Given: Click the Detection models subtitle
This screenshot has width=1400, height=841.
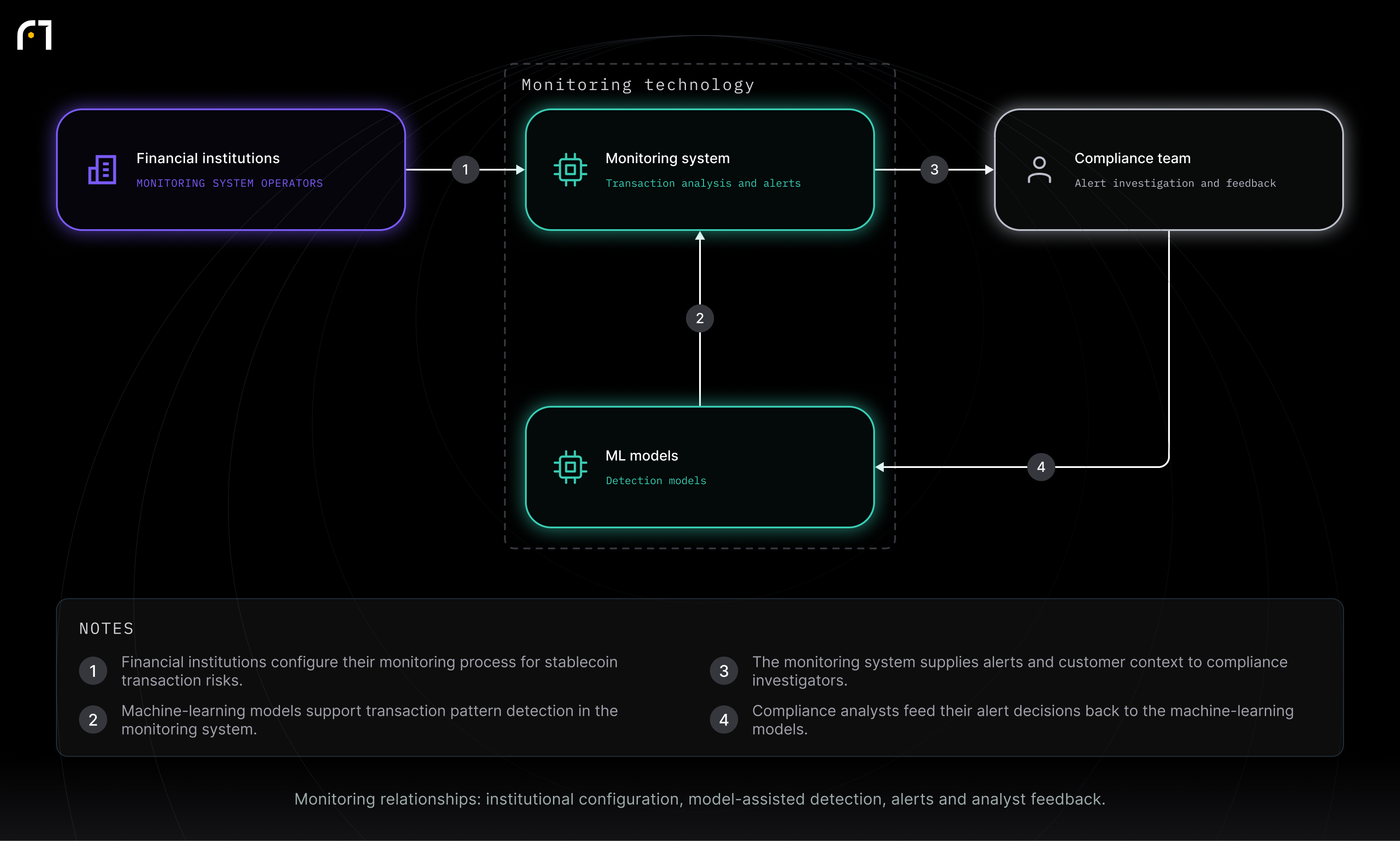Looking at the screenshot, I should coord(656,481).
